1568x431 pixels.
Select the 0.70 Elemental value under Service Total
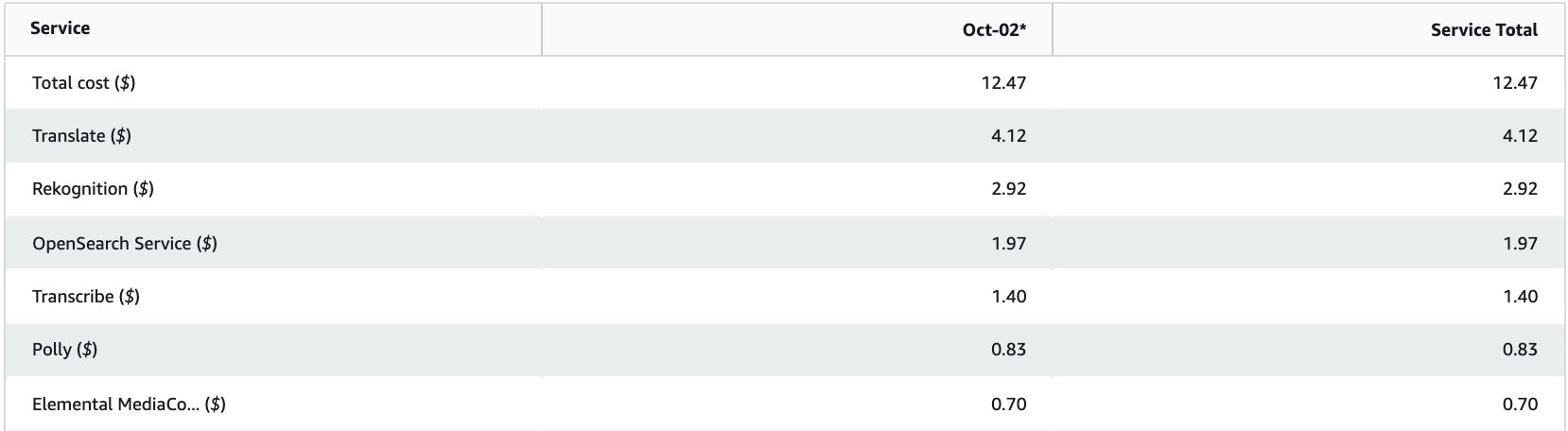point(1520,405)
